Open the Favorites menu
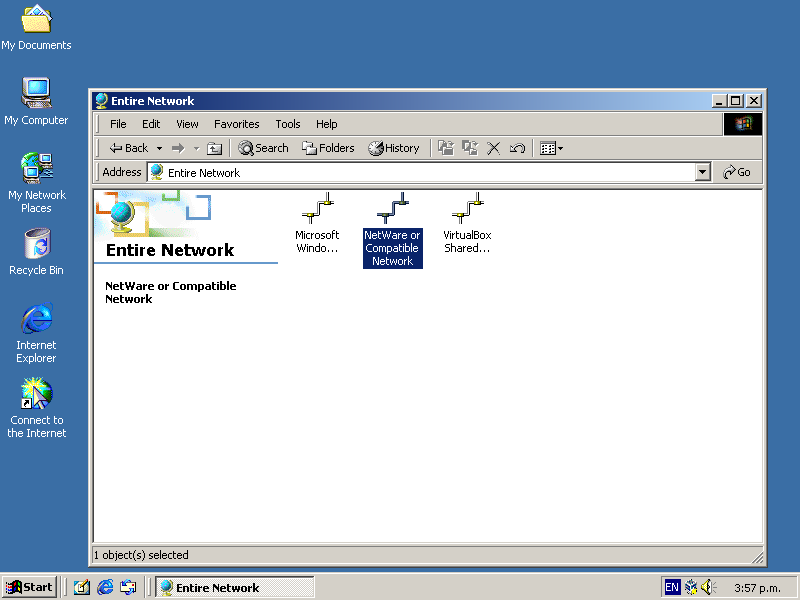This screenshot has height=600, width=800. coord(237,124)
